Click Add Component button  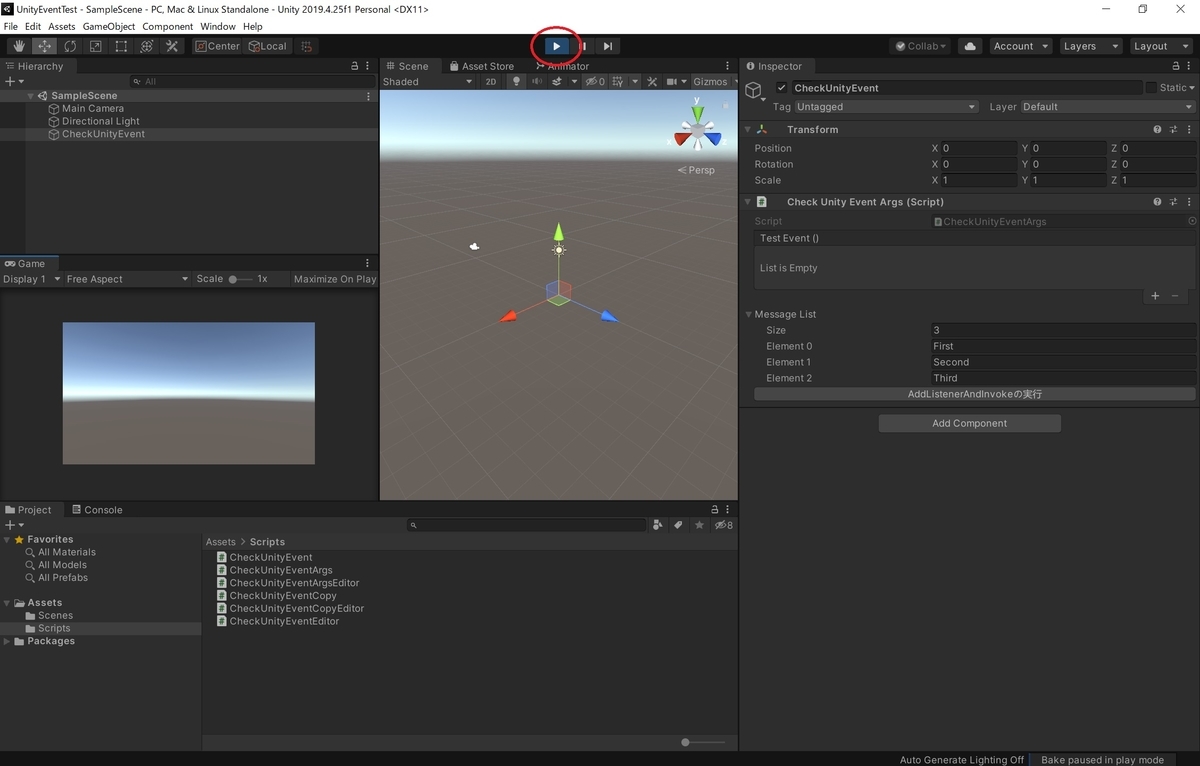pos(969,423)
